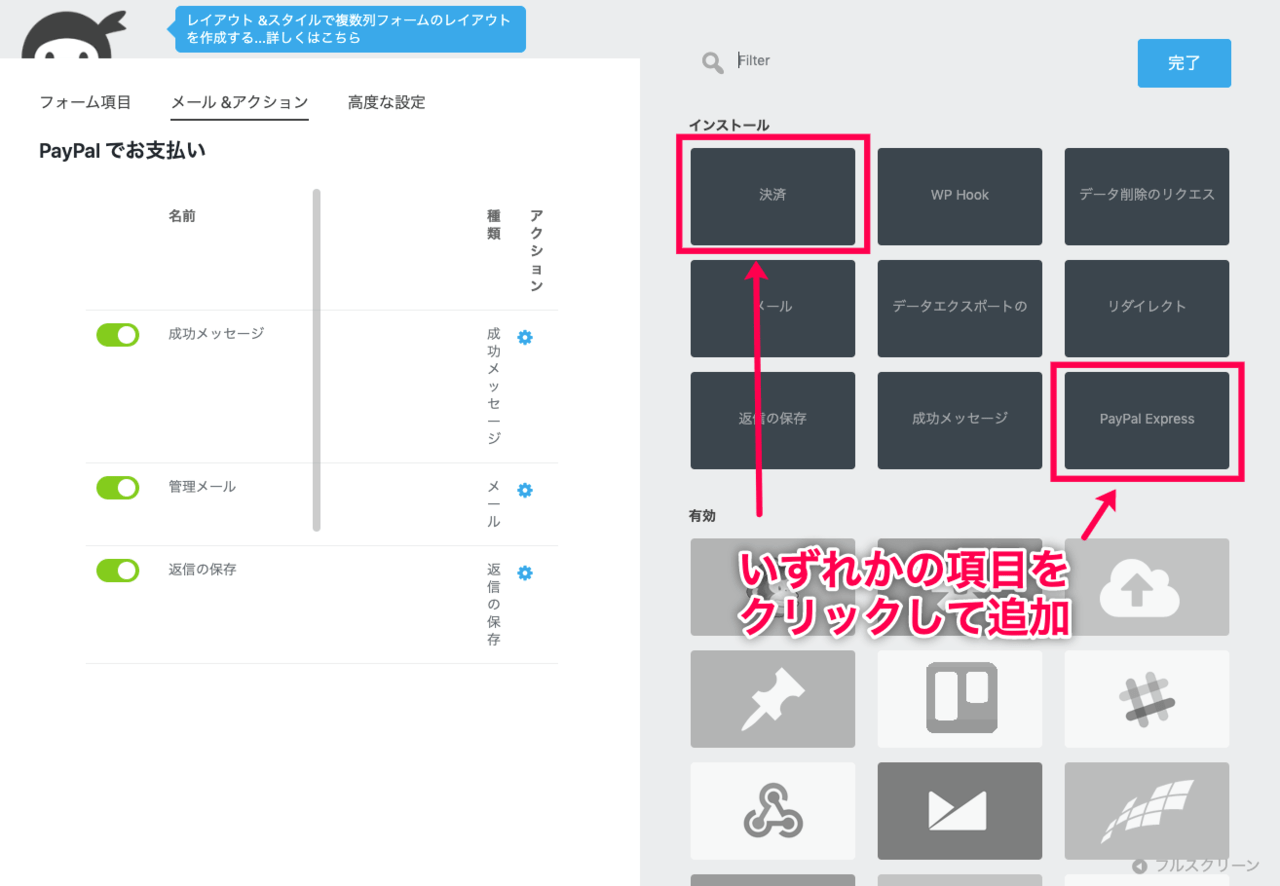The height and width of the screenshot is (886, 1280).
Task: Add the 返信の保存 action tile
Action: (772, 420)
